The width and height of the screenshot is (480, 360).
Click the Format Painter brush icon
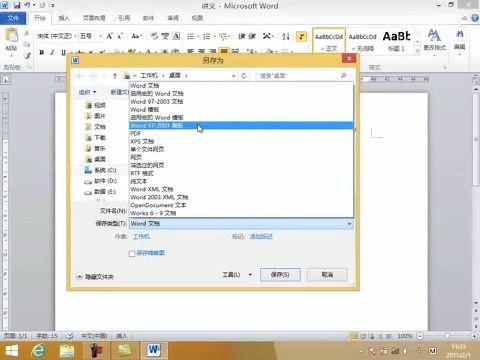pos(27,55)
